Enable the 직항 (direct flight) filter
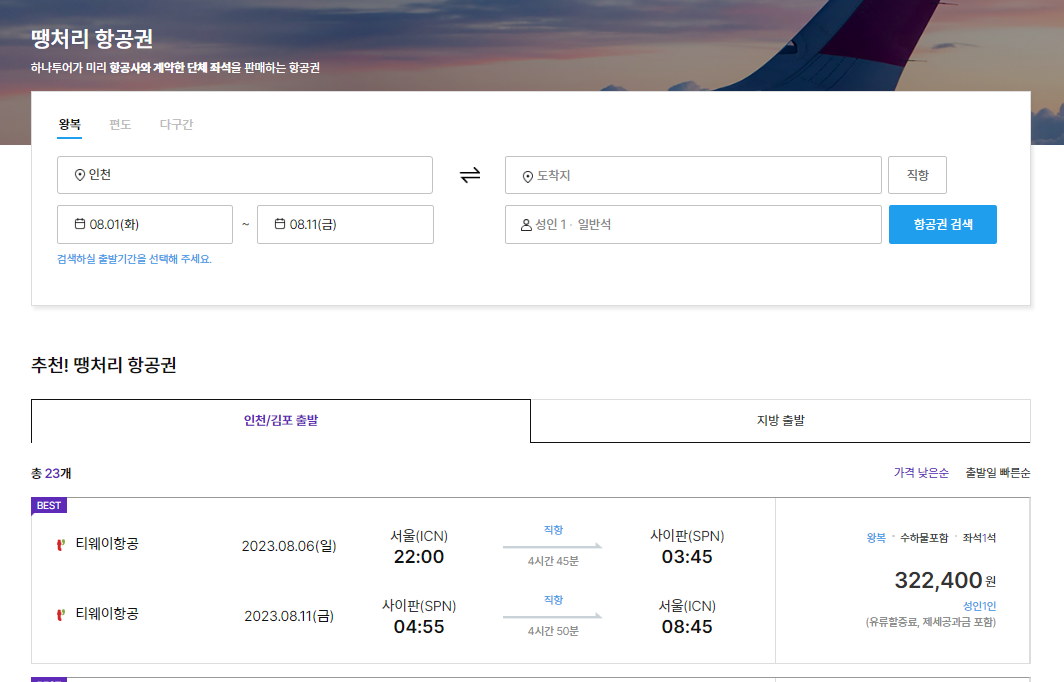Viewport: 1064px width, 682px height. tap(917, 174)
